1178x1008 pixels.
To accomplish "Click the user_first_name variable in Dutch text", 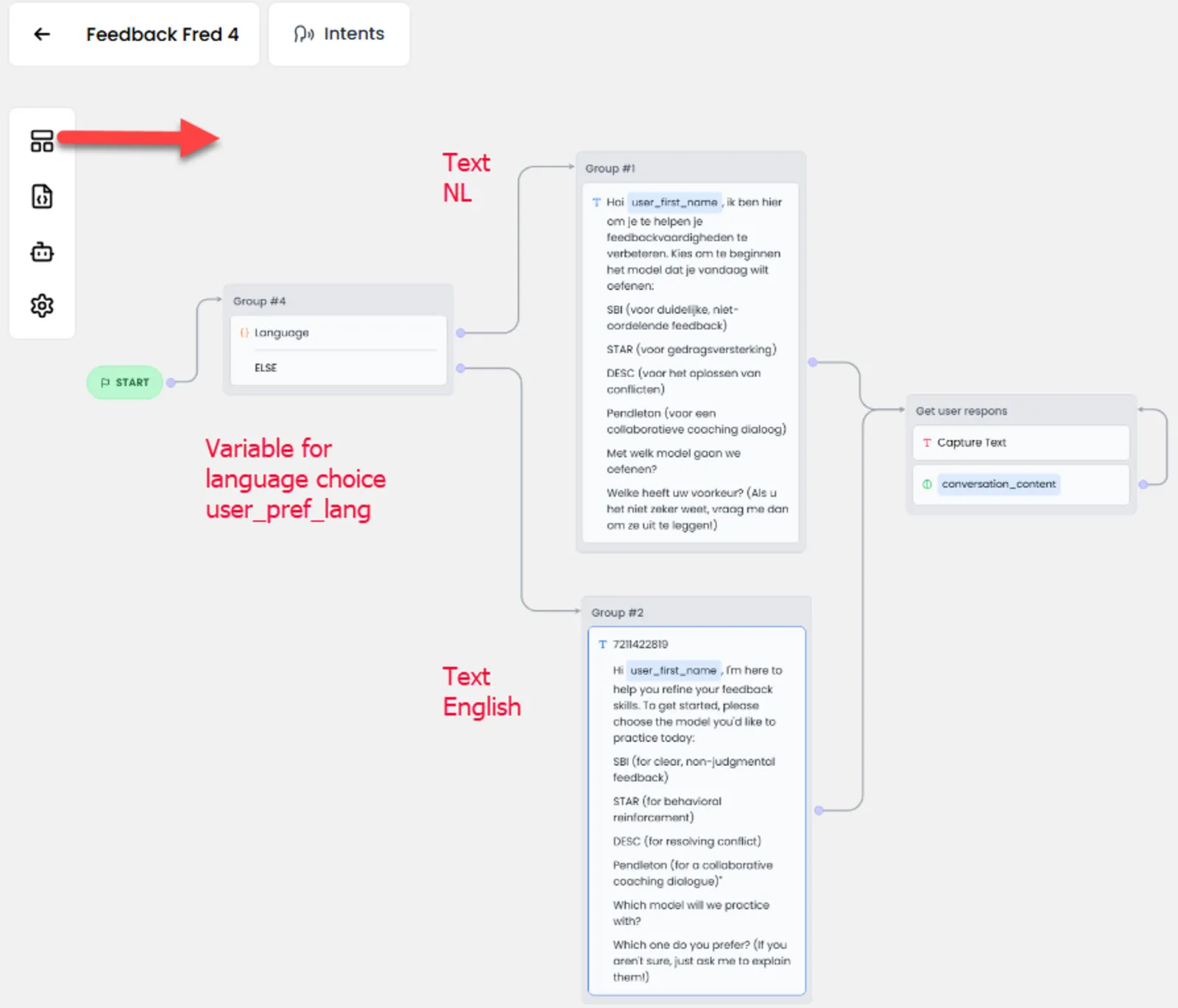I will 674,202.
